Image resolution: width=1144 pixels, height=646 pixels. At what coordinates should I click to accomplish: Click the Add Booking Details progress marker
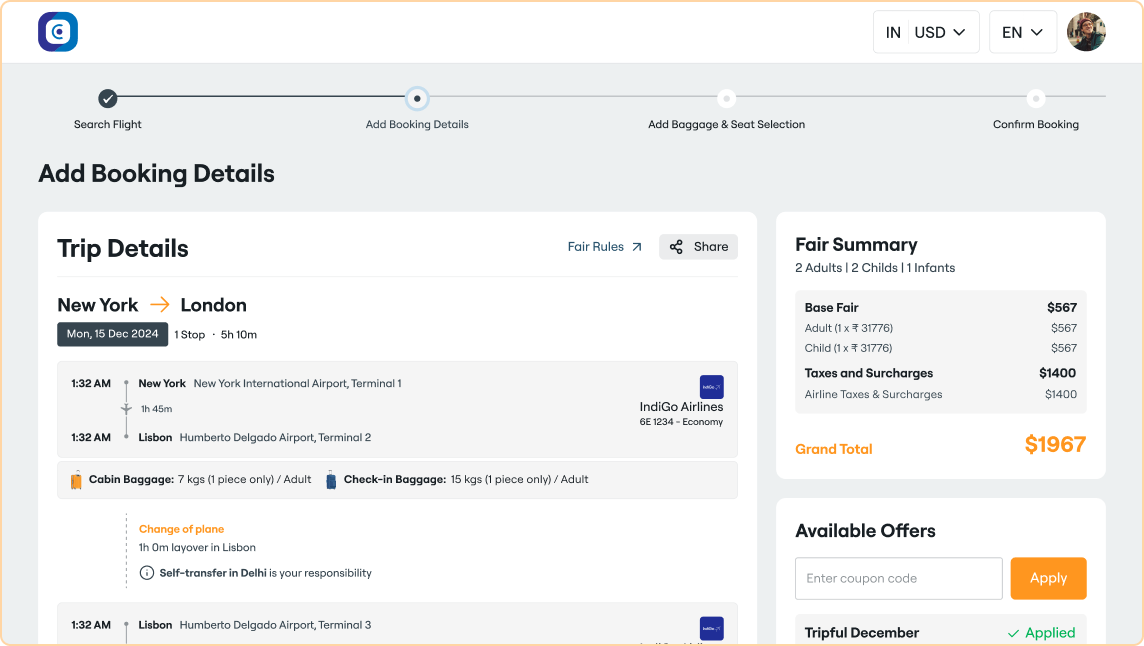tap(417, 100)
